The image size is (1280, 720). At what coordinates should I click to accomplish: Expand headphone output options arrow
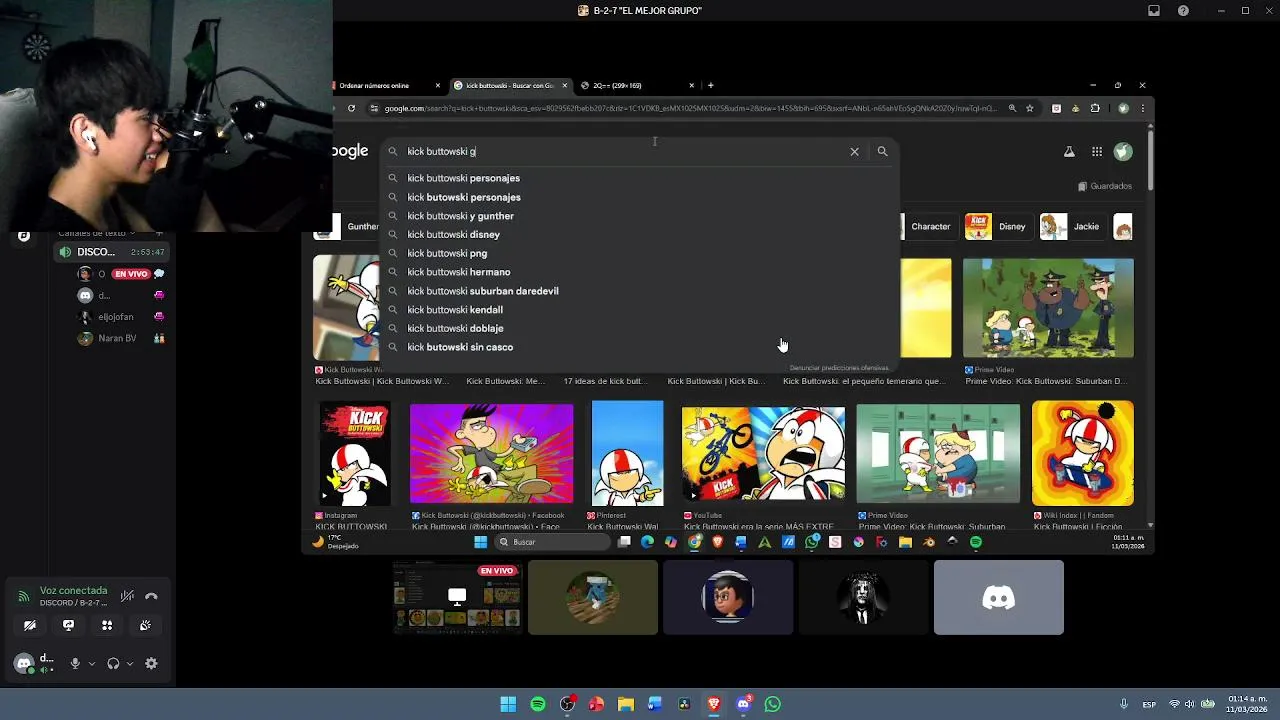pyautogui.click(x=130, y=663)
